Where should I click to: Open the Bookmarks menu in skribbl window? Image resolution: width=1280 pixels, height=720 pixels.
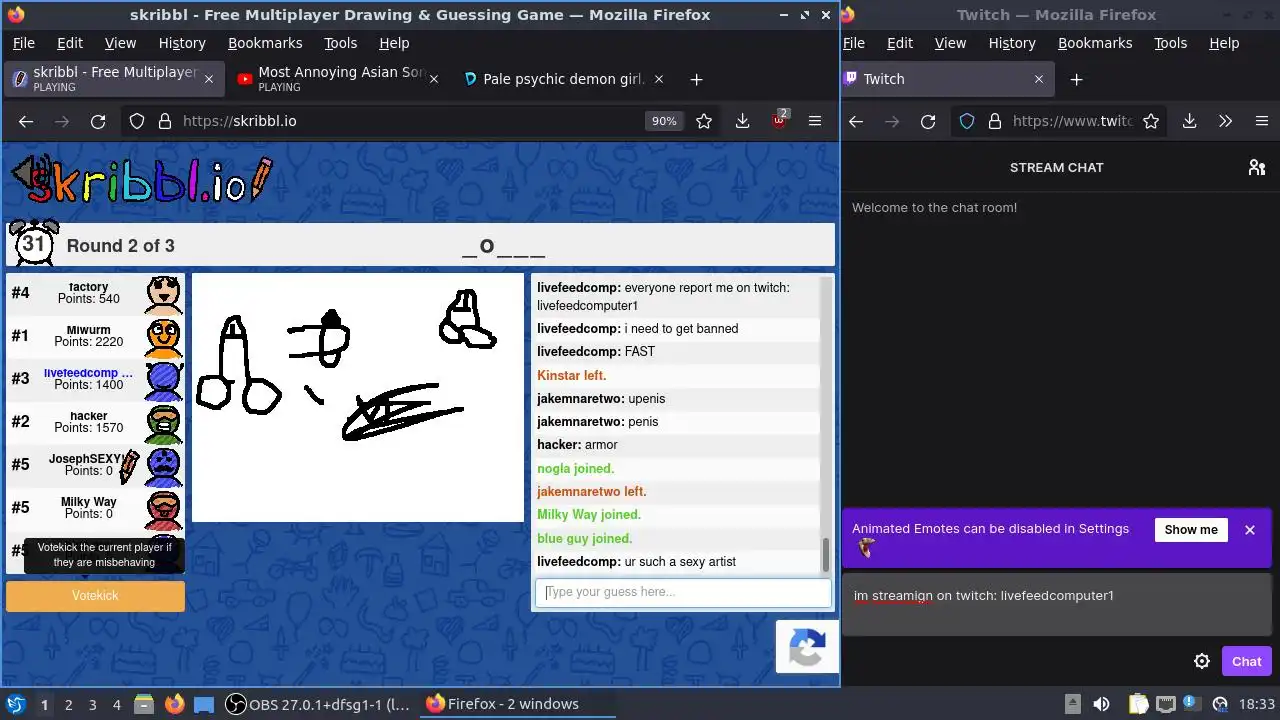pos(265,43)
